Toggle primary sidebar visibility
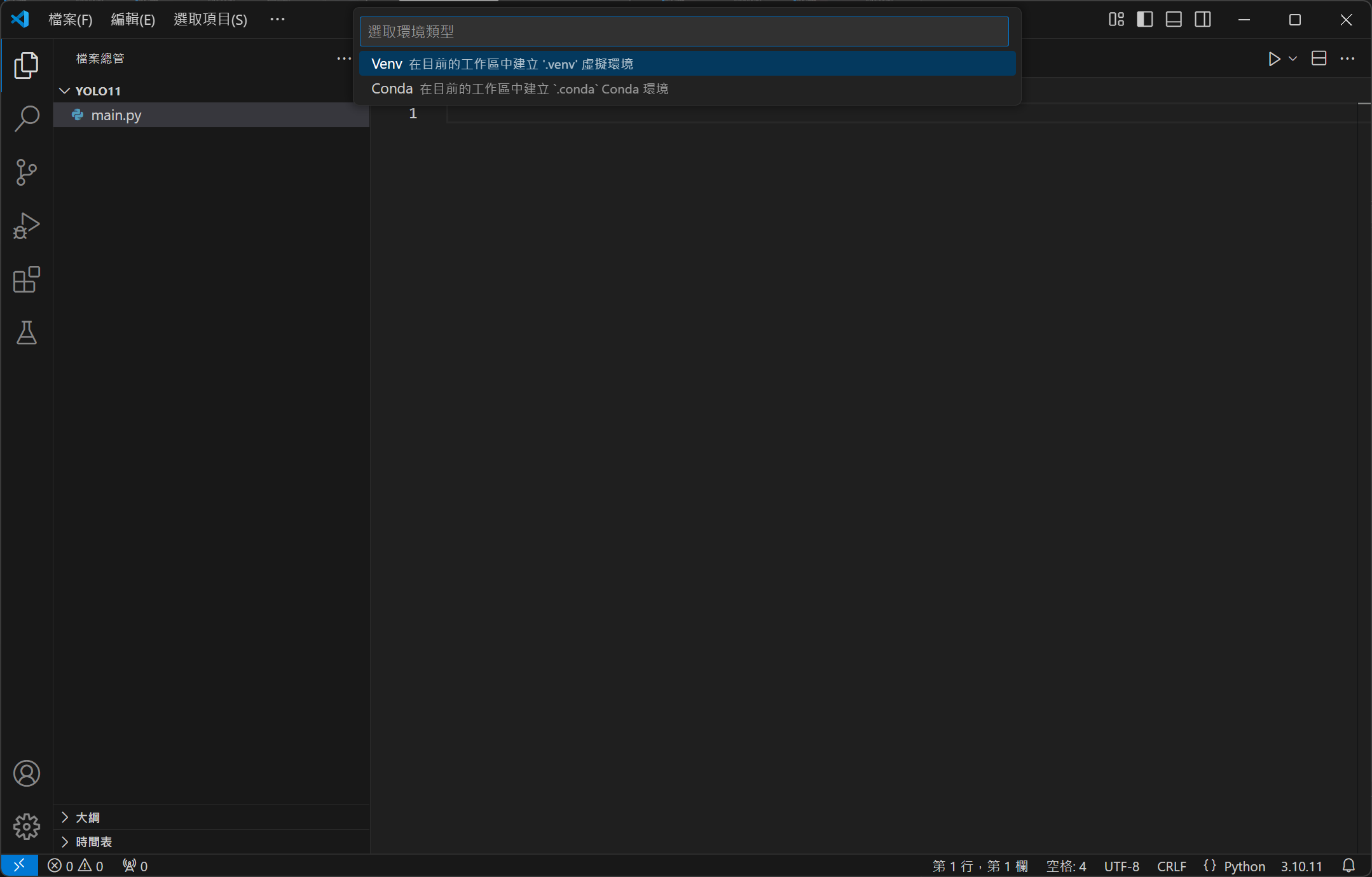This screenshot has width=1372, height=877. (1144, 19)
